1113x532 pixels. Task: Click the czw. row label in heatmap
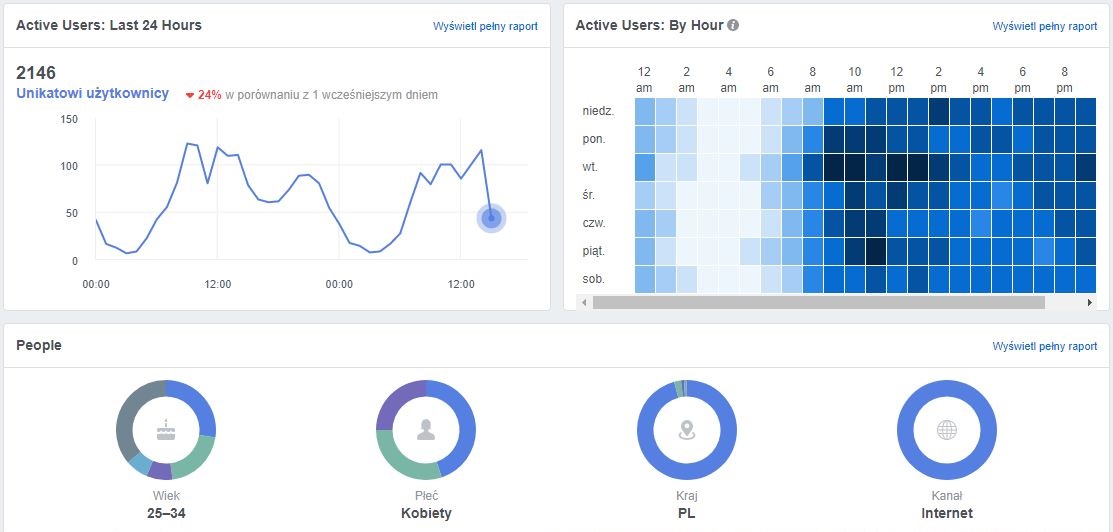click(594, 223)
